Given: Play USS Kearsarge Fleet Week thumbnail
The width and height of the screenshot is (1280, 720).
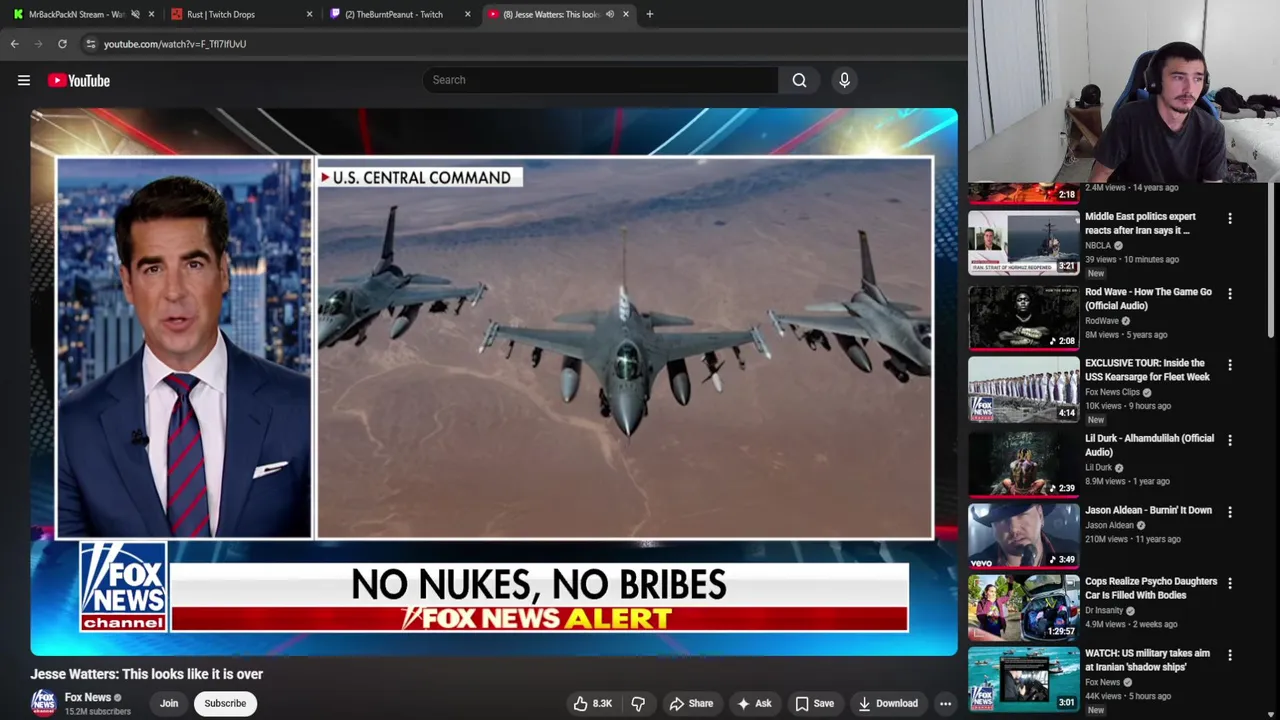Looking at the screenshot, I should (x=1024, y=389).
